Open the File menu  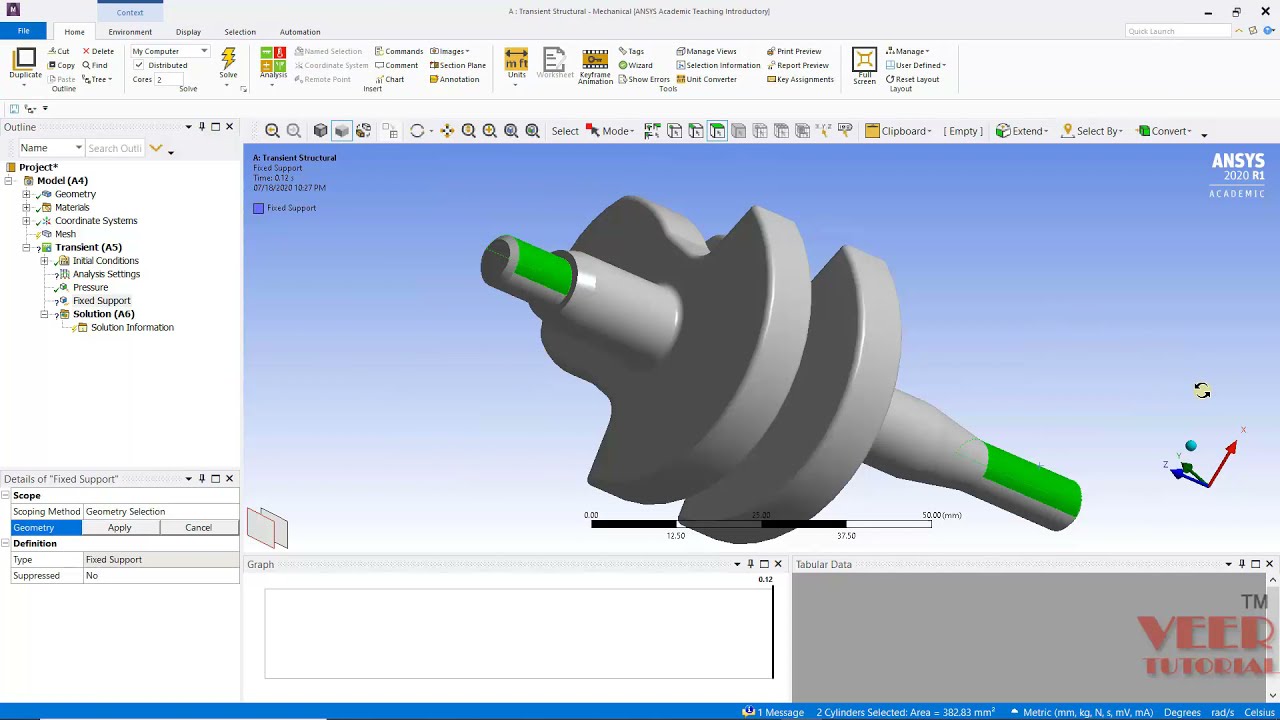point(23,31)
